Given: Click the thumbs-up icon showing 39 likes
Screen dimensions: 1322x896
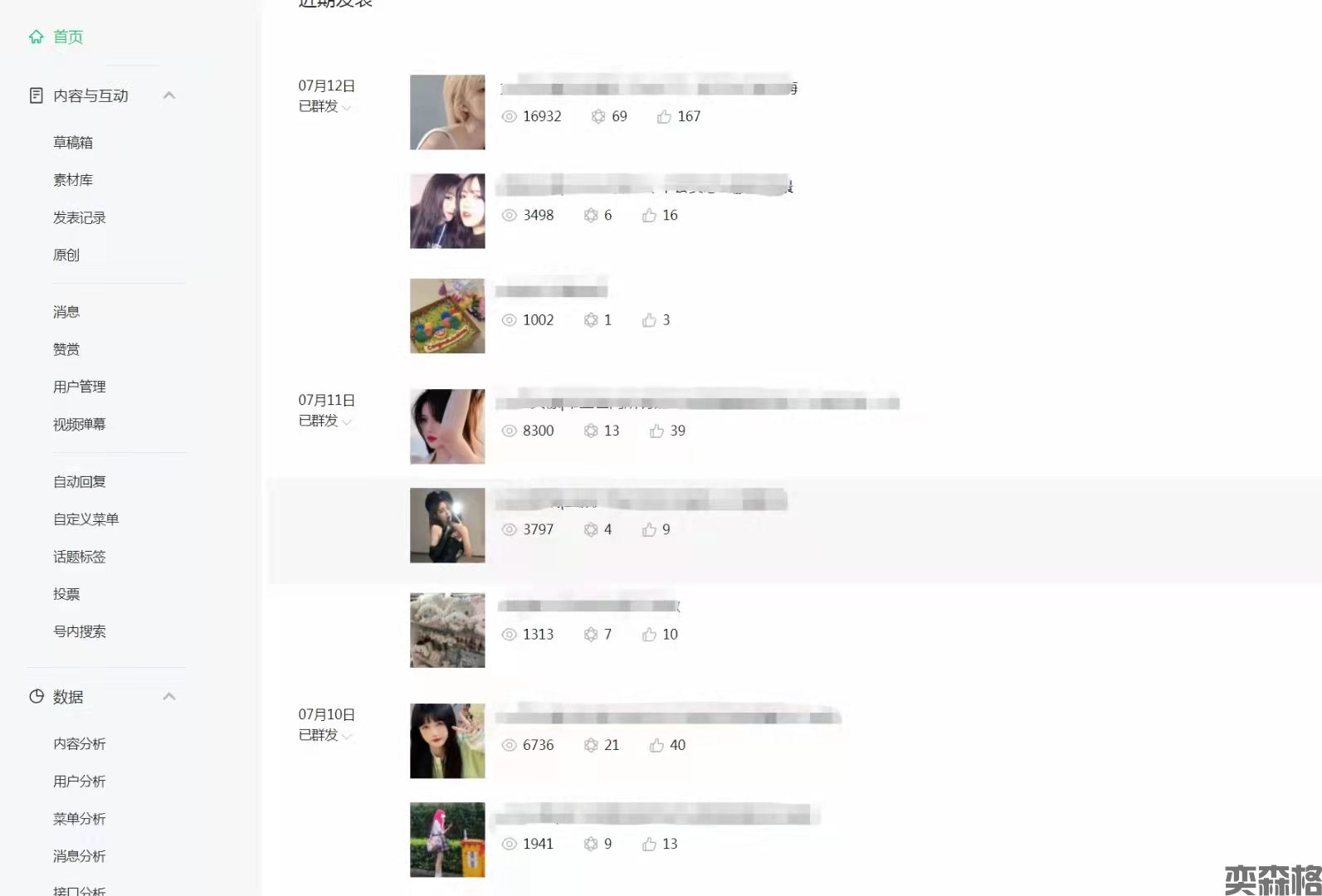Looking at the screenshot, I should pos(656,431).
